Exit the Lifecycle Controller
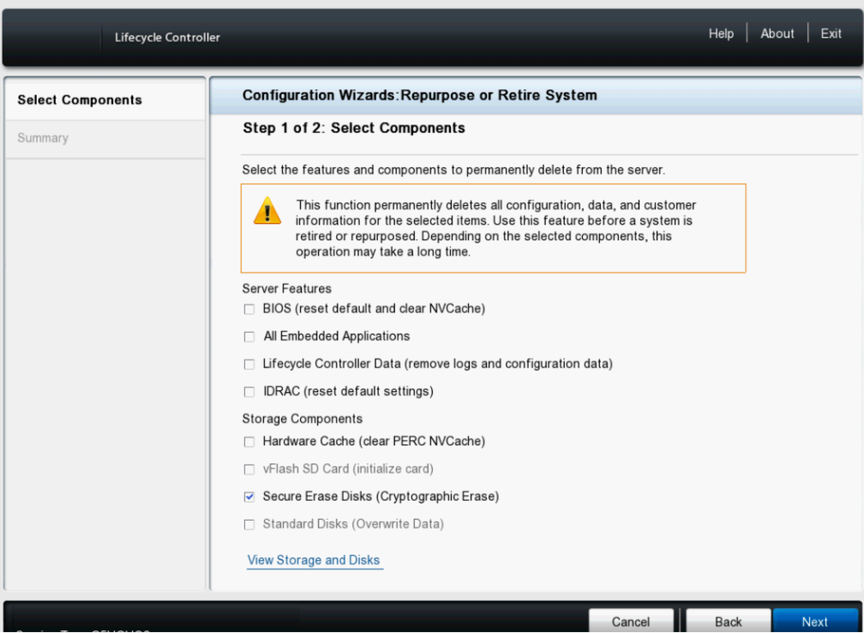864x633 pixels. [x=831, y=33]
